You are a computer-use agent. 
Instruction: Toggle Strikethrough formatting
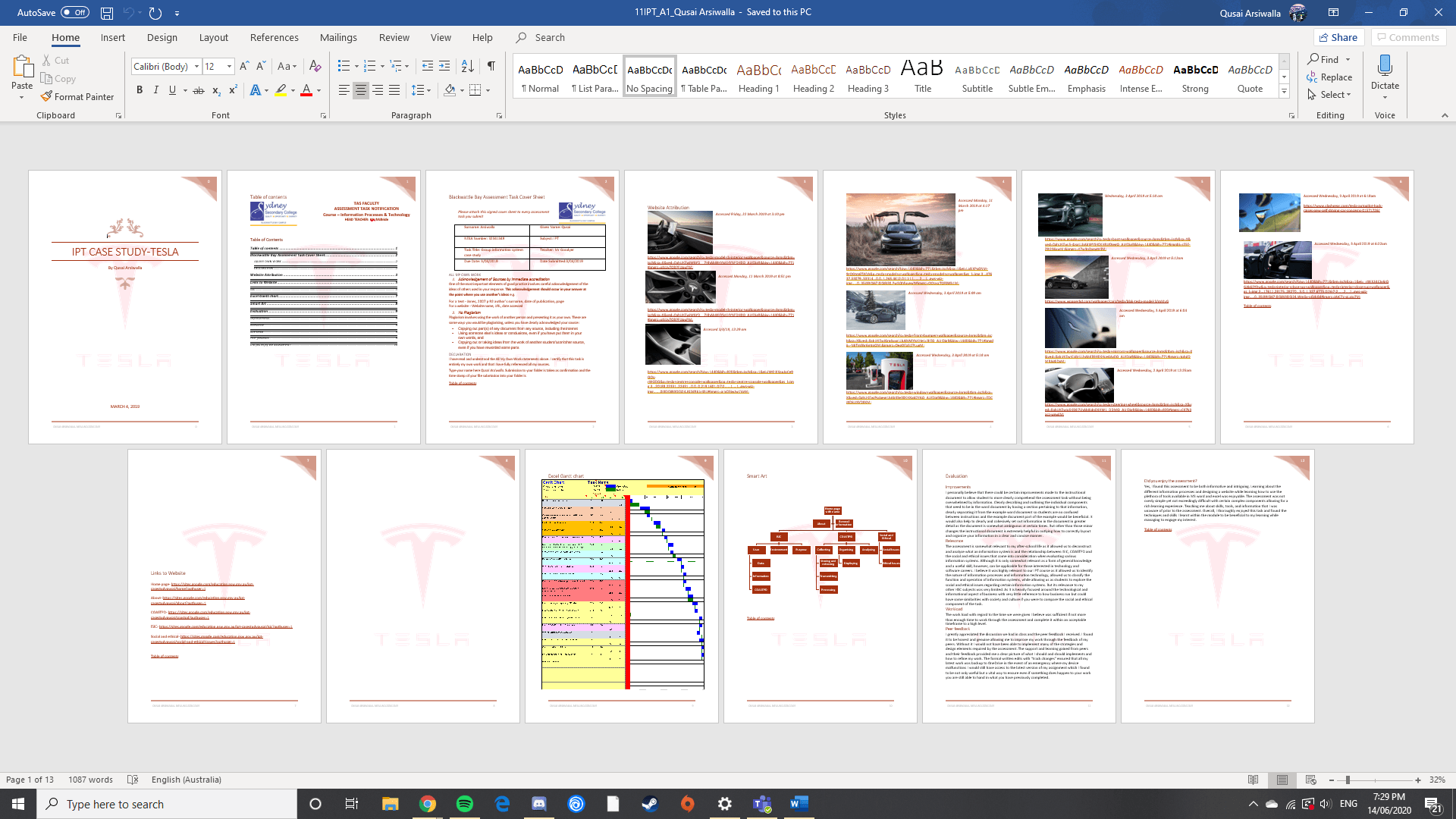point(199,90)
